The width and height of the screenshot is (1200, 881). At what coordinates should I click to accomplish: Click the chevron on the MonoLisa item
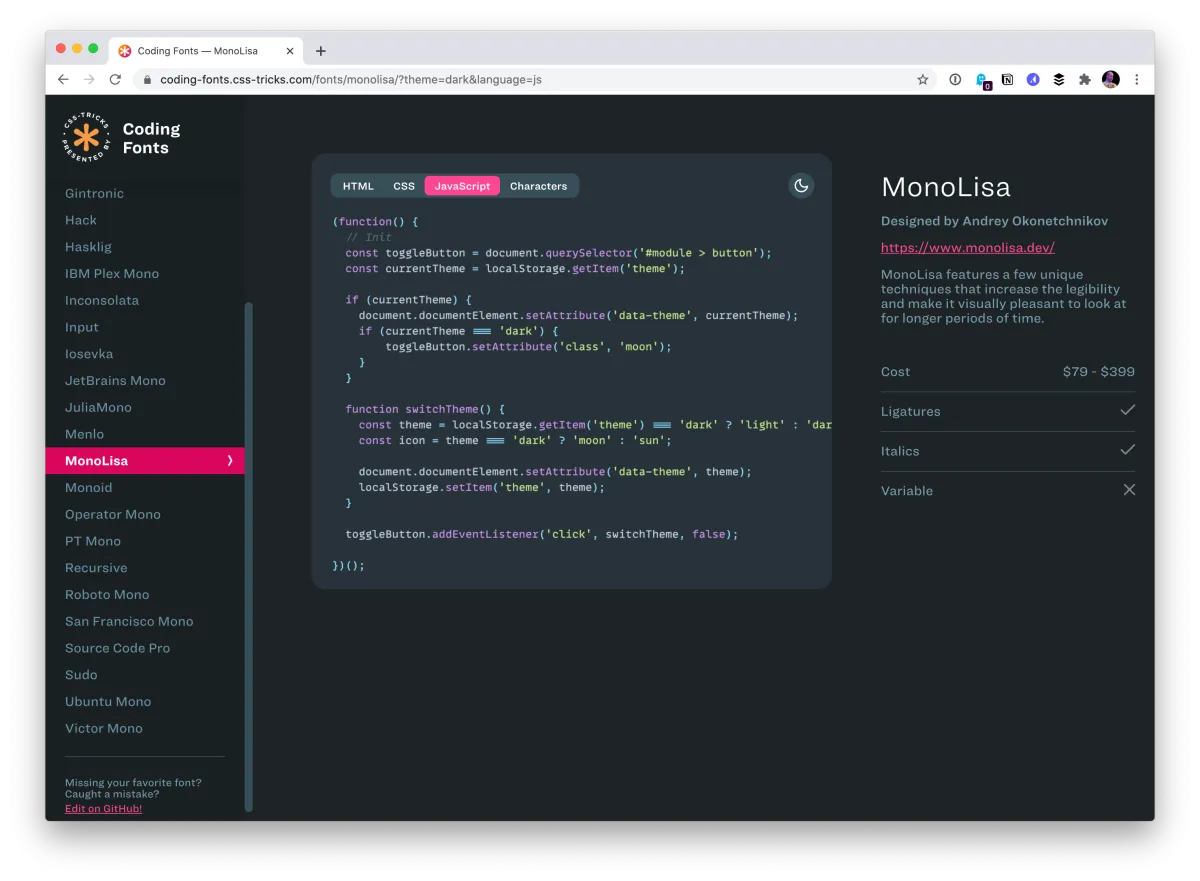pos(230,461)
